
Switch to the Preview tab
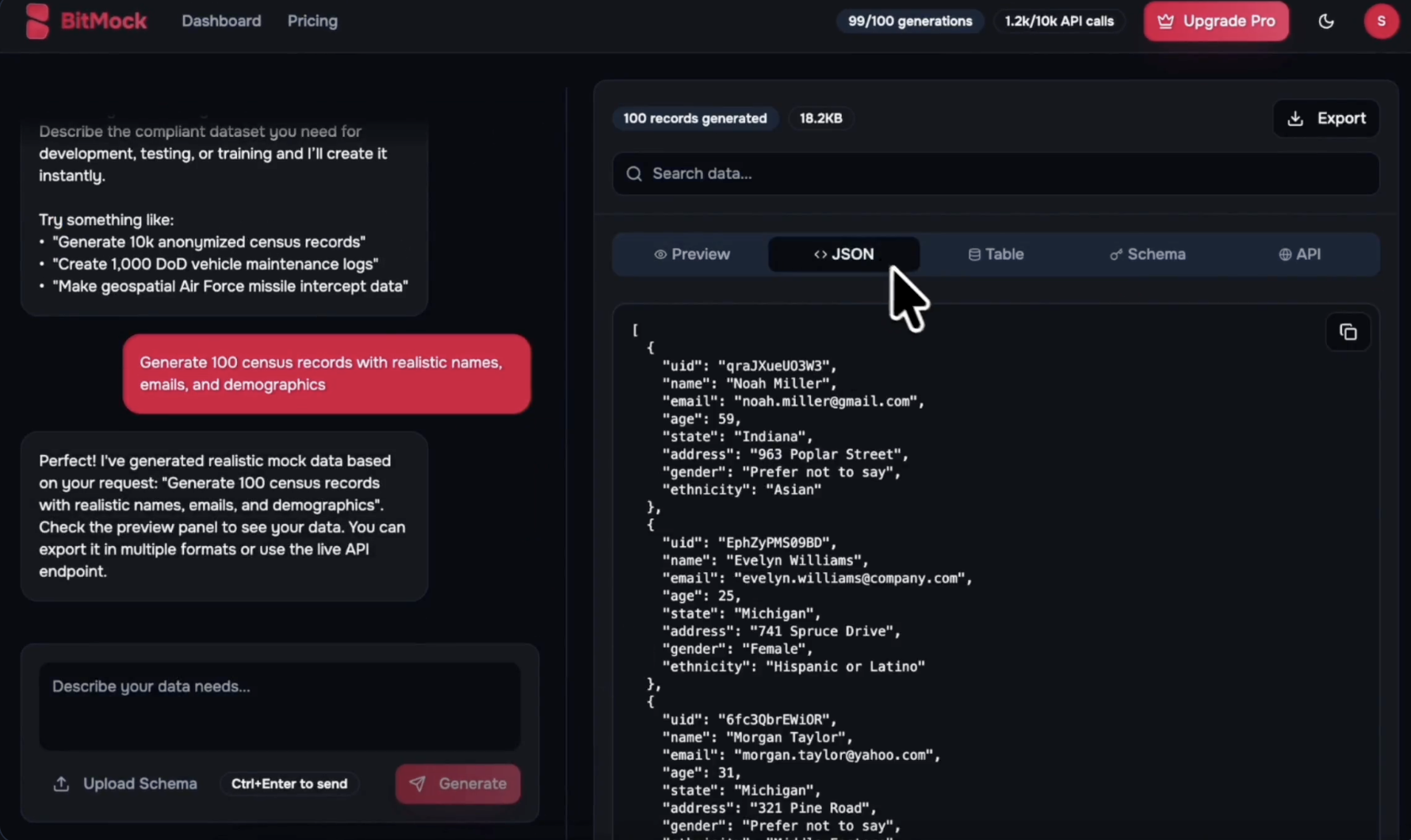pyautogui.click(x=691, y=254)
